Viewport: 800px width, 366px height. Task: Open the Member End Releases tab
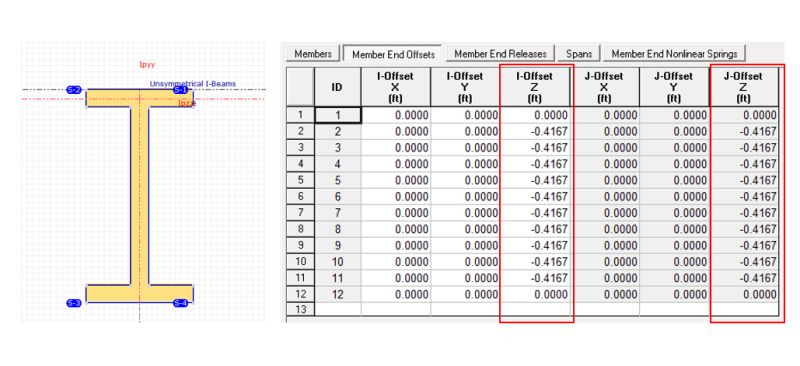[501, 54]
